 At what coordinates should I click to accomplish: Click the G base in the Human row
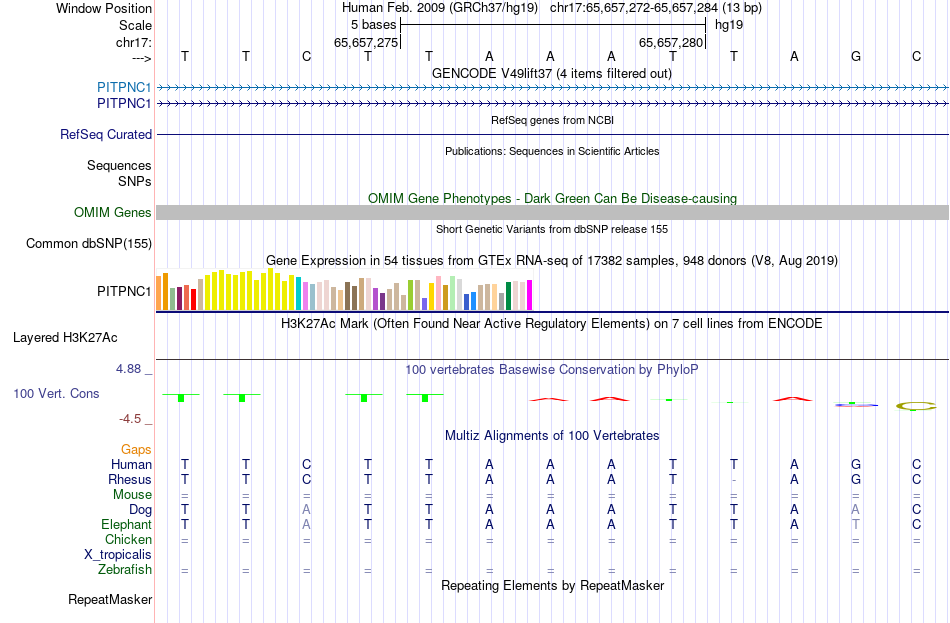(x=855, y=465)
